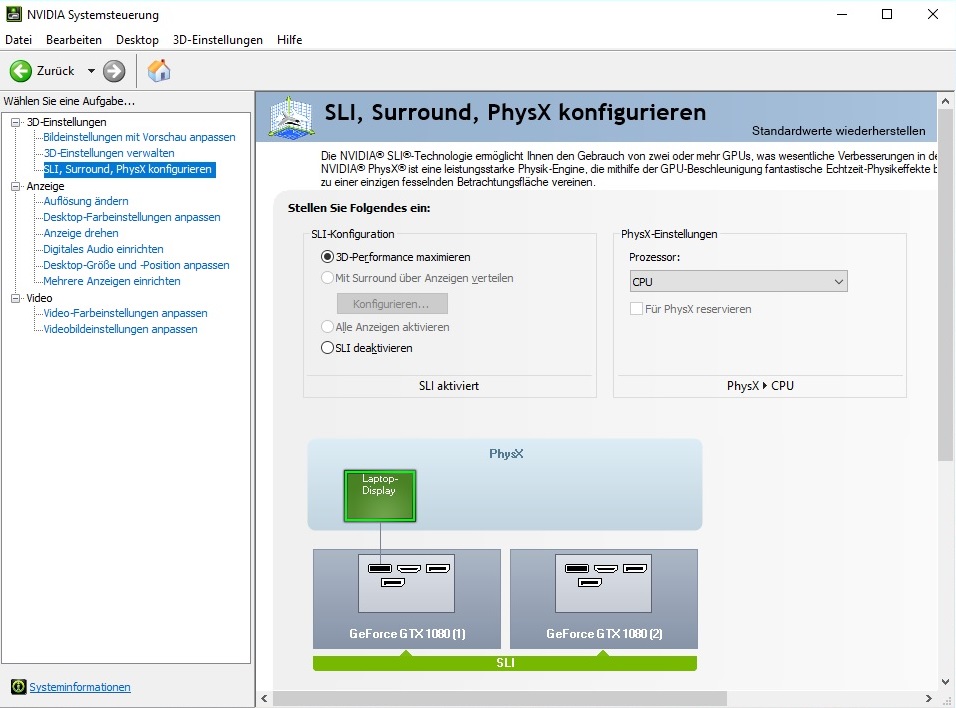The height and width of the screenshot is (708, 956).
Task: Click the vertical scrollbar thumb
Action: click(945, 285)
